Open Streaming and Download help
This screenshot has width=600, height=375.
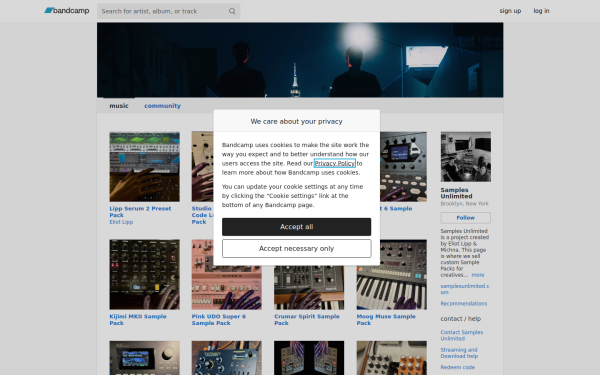coord(459,353)
